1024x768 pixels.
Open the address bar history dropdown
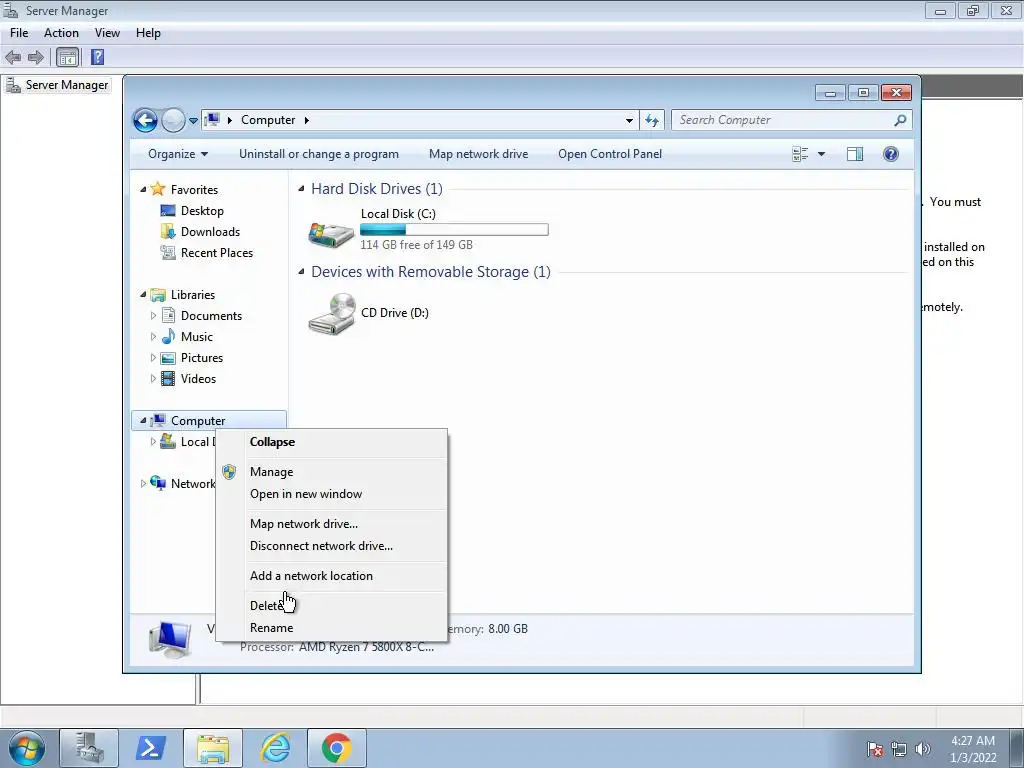(x=629, y=120)
